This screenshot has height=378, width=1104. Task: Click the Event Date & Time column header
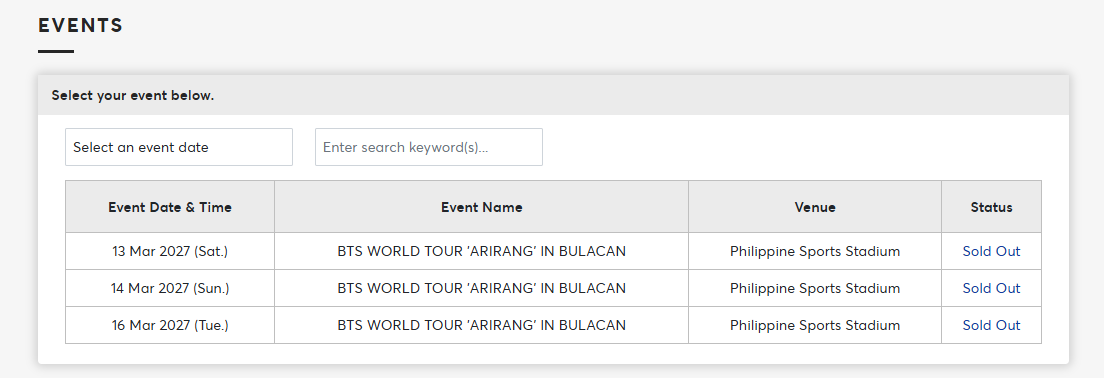(x=170, y=207)
